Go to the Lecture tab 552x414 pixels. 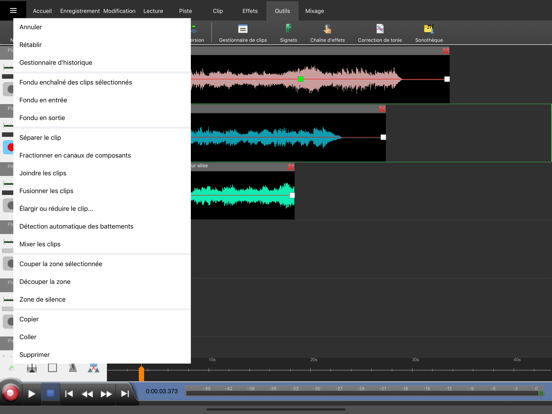point(153,11)
